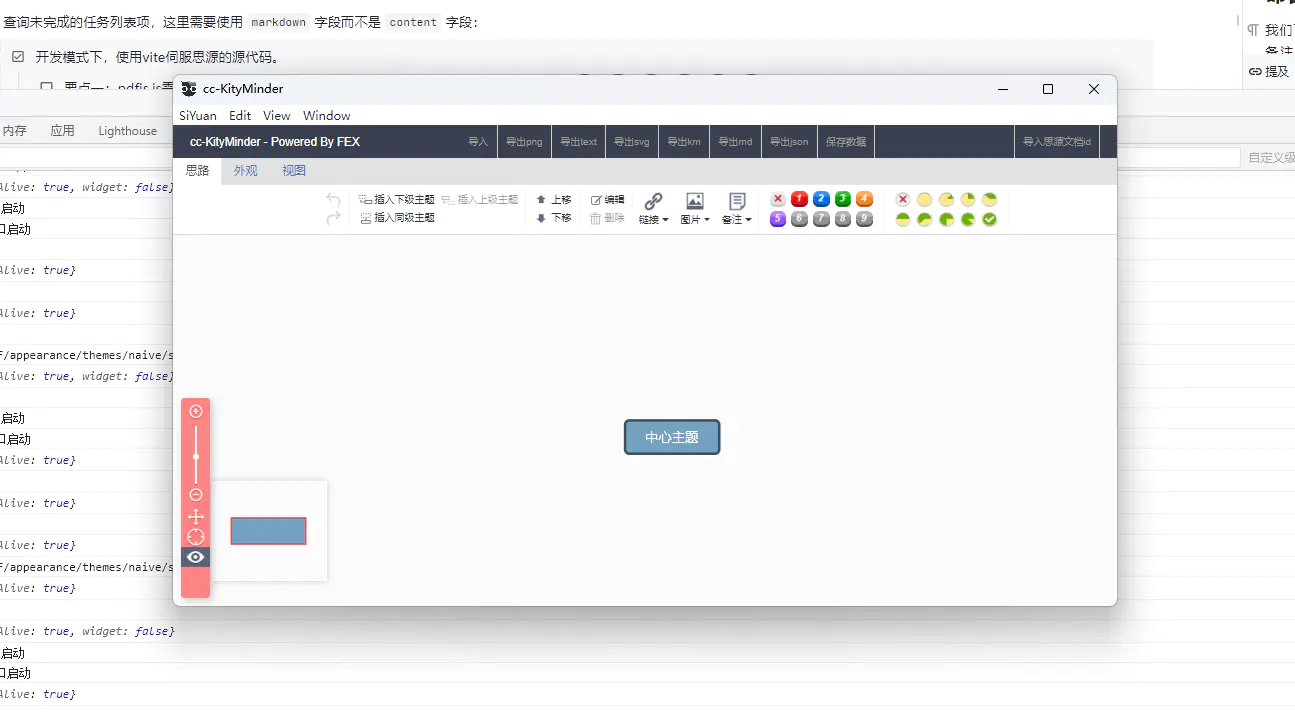Zoom in with the plus circle icon
The height and width of the screenshot is (725, 1295).
coord(196,411)
